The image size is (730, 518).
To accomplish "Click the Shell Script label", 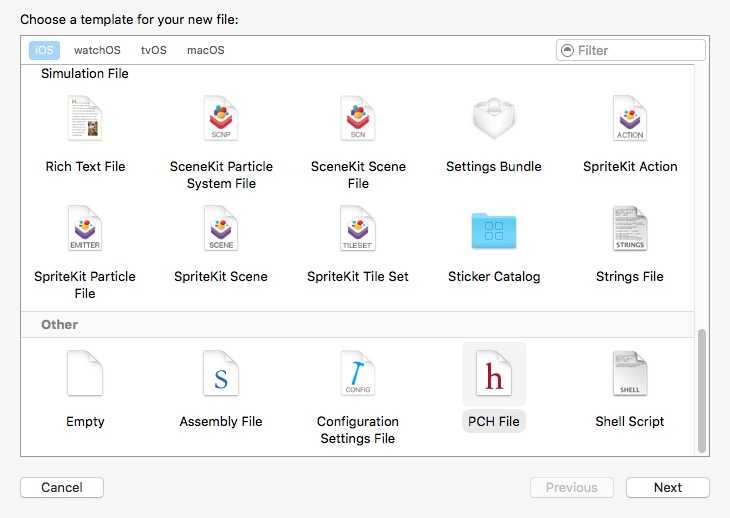I will (629, 422).
